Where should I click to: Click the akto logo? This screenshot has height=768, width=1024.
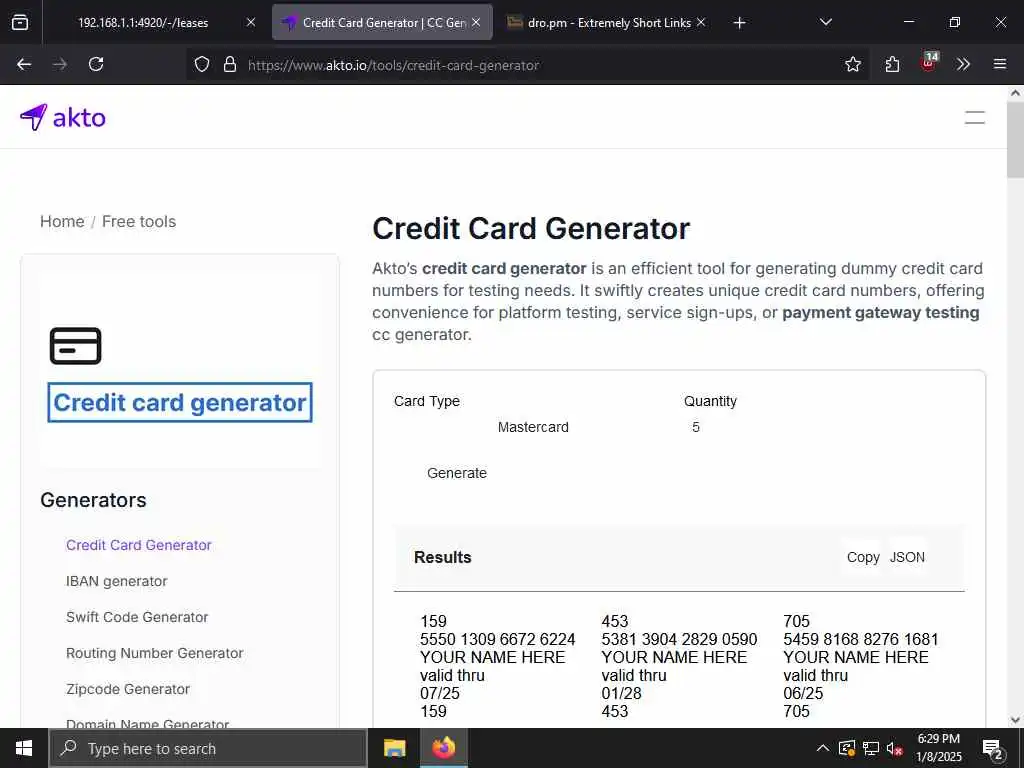click(63, 118)
